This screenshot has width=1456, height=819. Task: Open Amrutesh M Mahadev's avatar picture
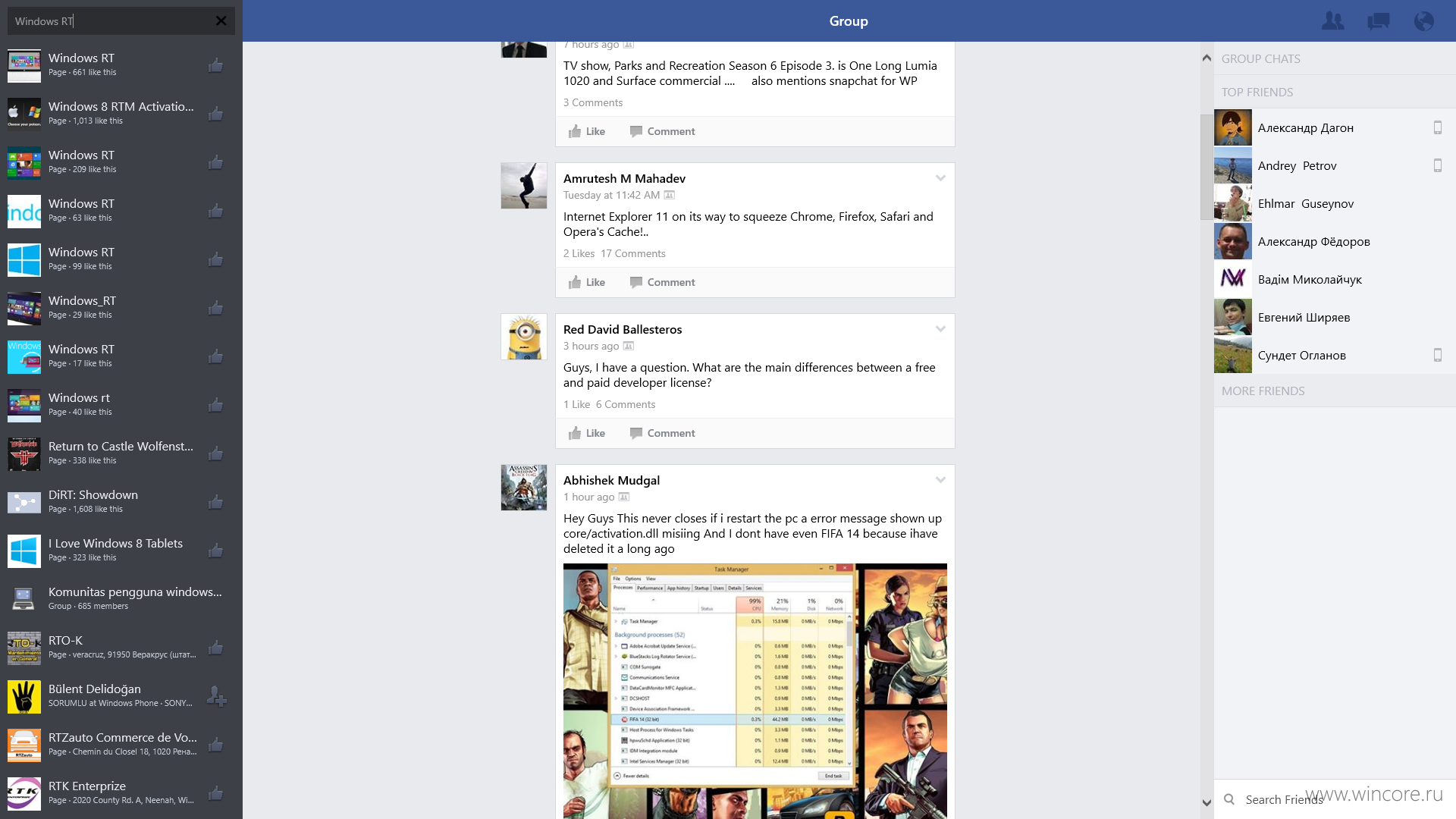pyautogui.click(x=524, y=186)
